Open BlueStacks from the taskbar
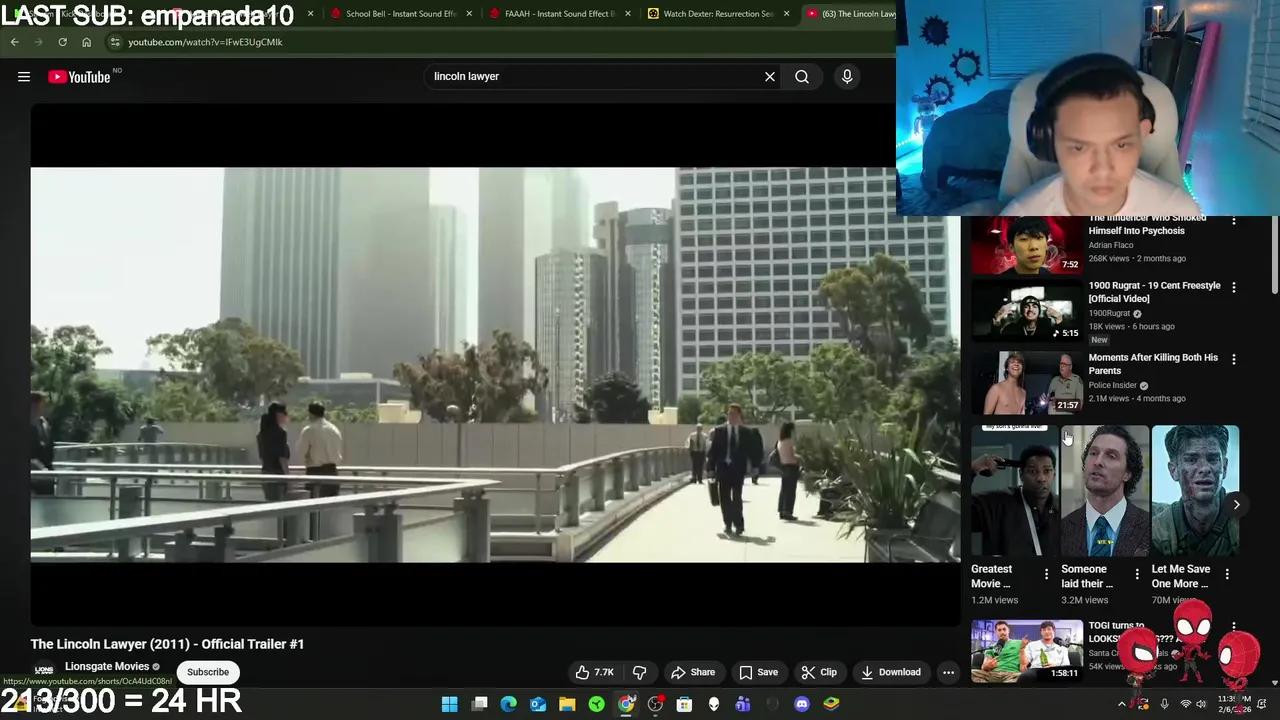Screen dimensions: 1280x720 click(x=831, y=704)
